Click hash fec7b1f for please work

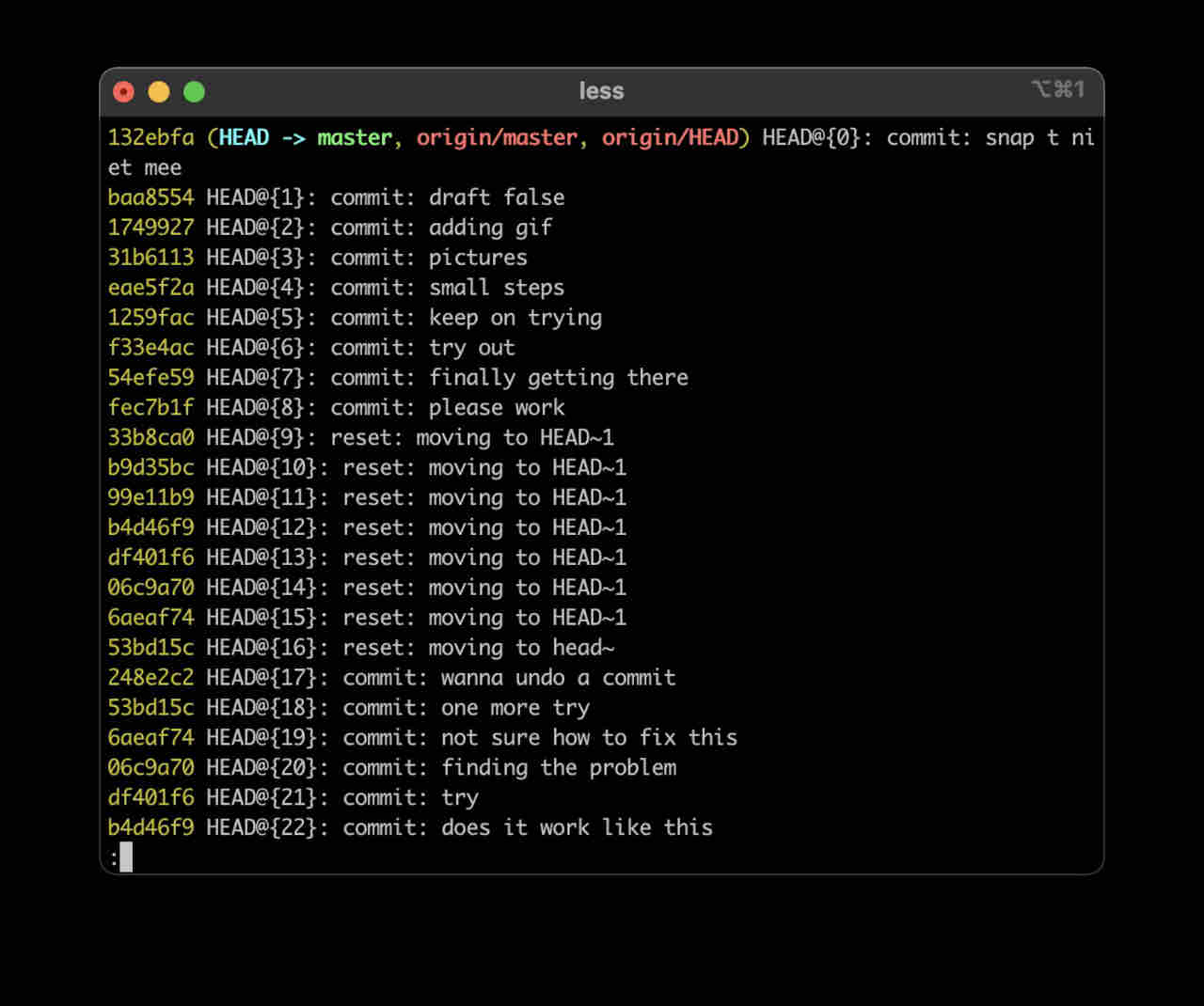pyautogui.click(x=150, y=408)
